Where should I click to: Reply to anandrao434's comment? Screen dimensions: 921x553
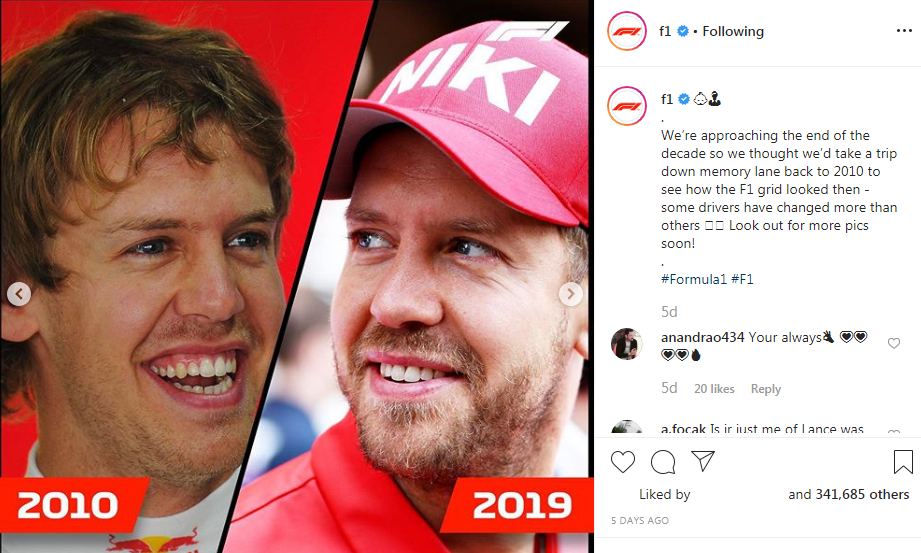[766, 389]
